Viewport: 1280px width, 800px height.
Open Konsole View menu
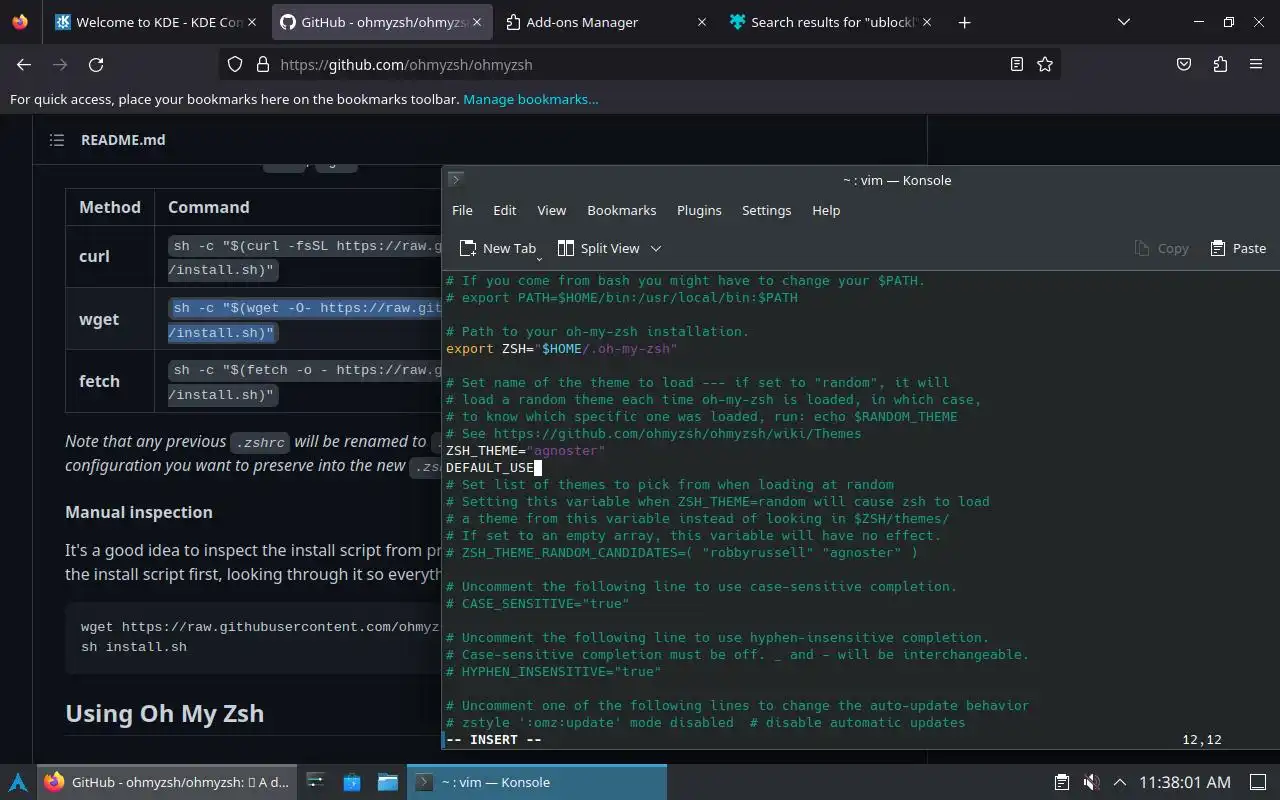(x=551, y=210)
